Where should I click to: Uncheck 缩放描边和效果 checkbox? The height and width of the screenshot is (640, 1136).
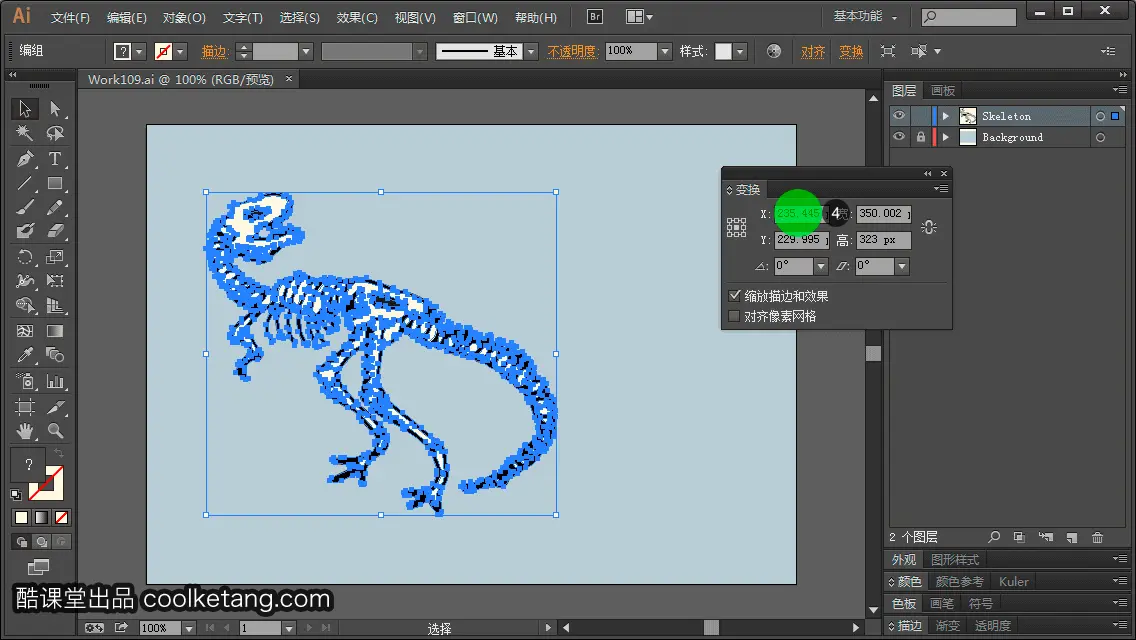click(x=735, y=296)
